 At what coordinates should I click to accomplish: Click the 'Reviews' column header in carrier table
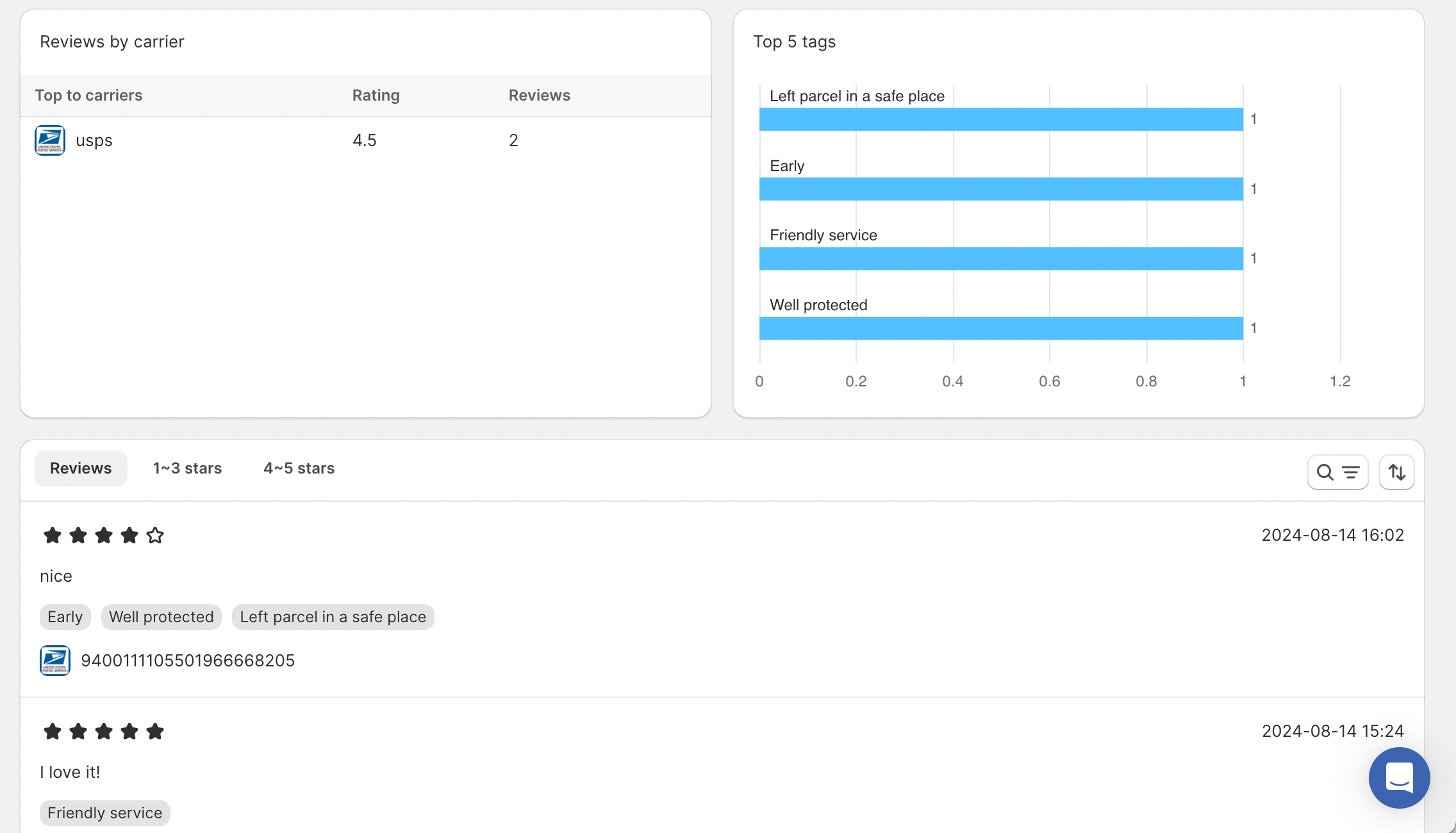pyautogui.click(x=540, y=95)
